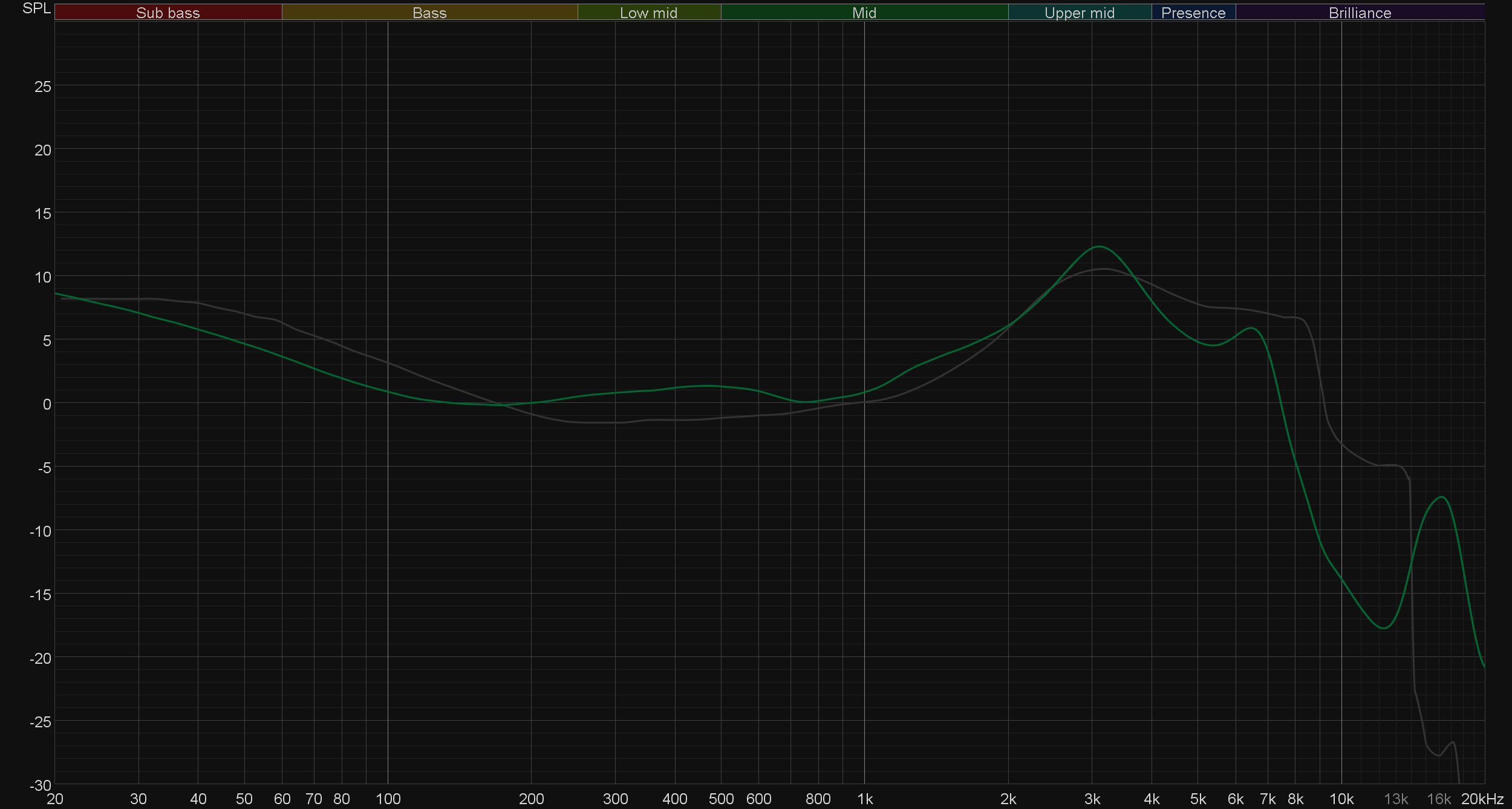The height and width of the screenshot is (809, 1512).
Task: Click the 10k frequency axis label
Action: [x=1341, y=799]
